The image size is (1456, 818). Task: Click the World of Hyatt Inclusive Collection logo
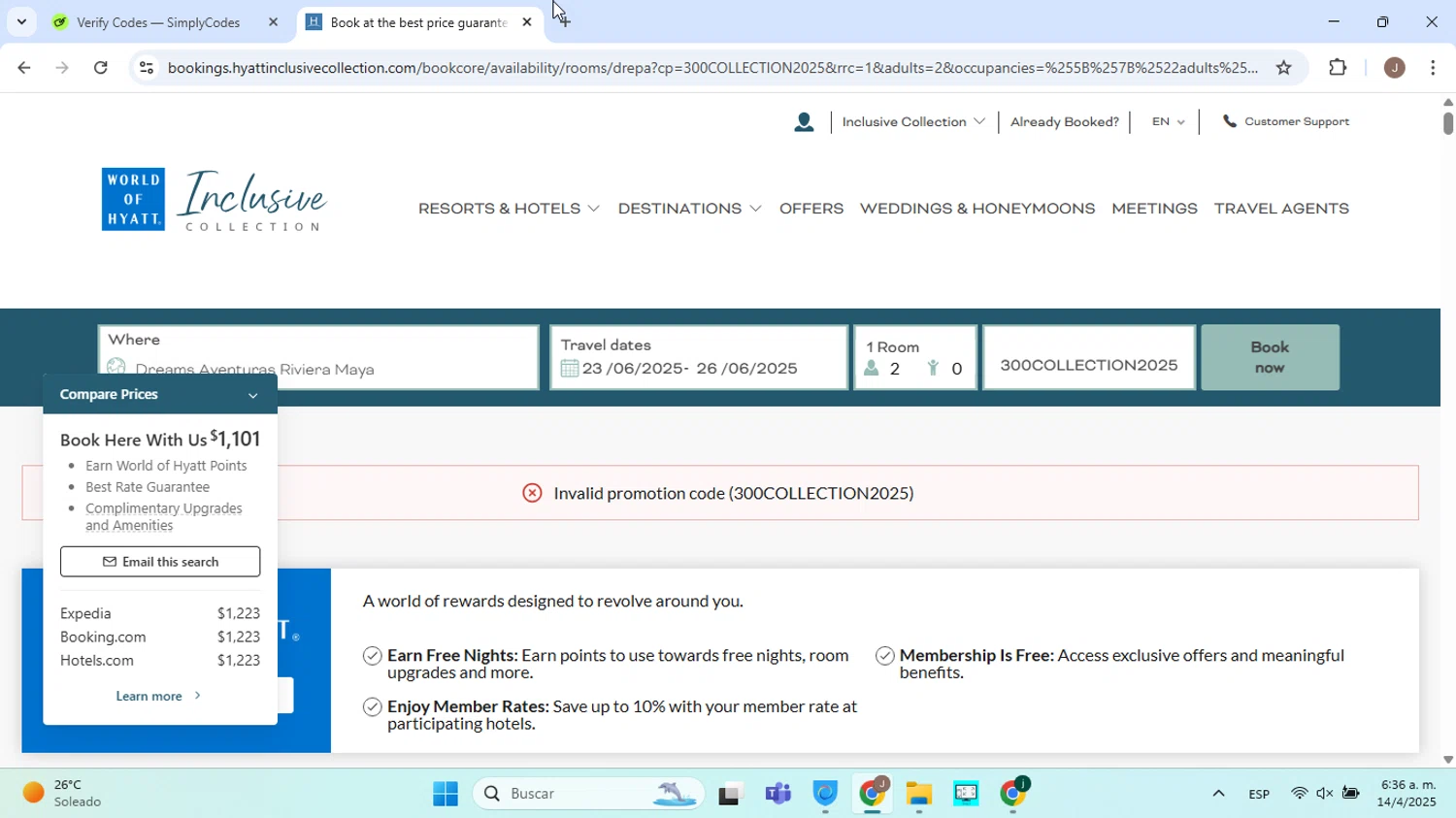point(215,200)
